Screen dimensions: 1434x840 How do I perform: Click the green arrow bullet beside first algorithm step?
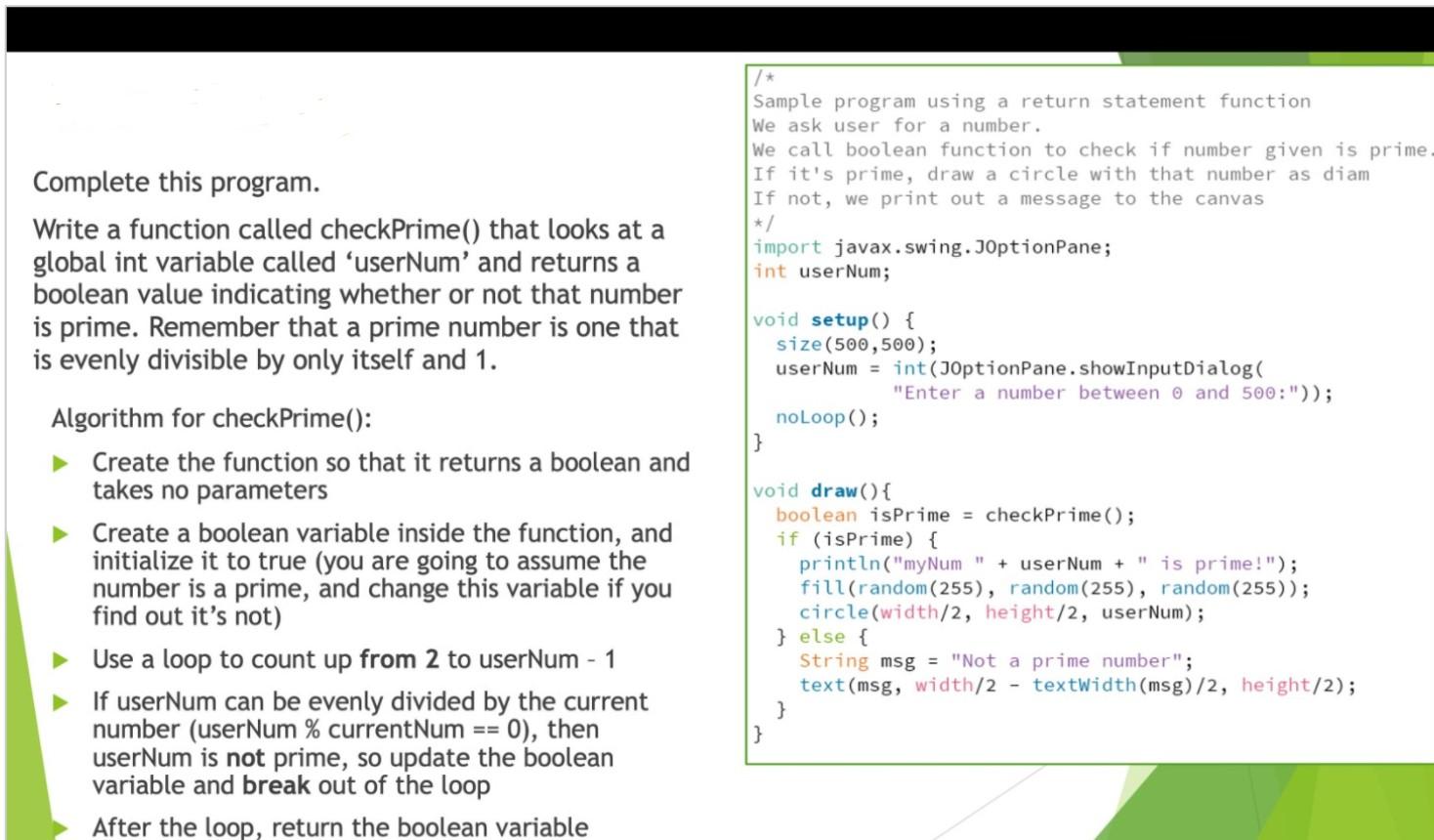pos(62,461)
